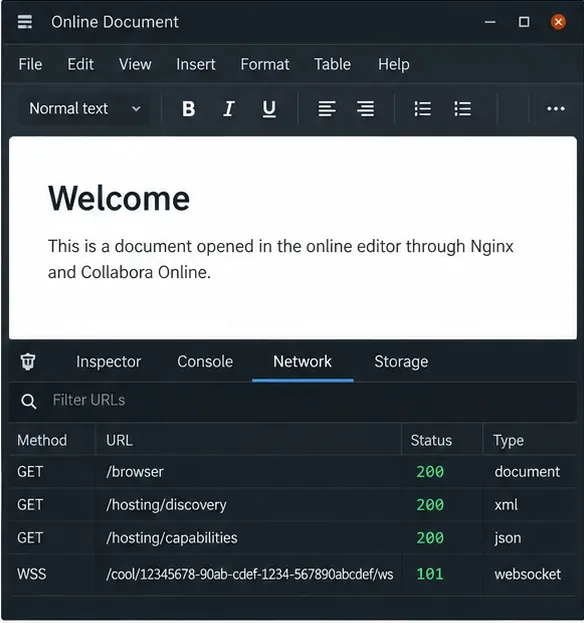
Task: Open the Format menu
Action: (x=265, y=64)
